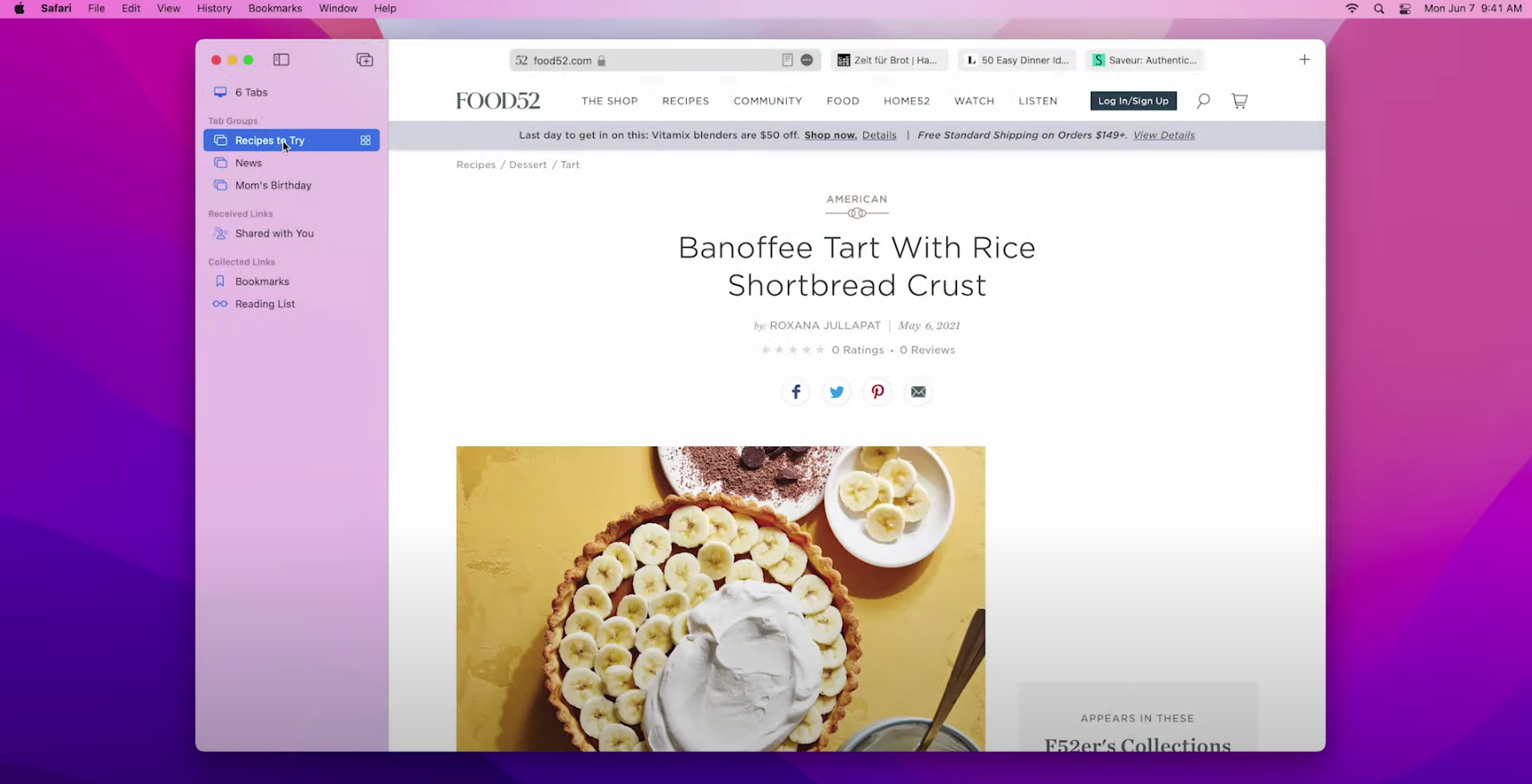
Task: Click the Dessert breadcrumb link
Action: coord(528,164)
